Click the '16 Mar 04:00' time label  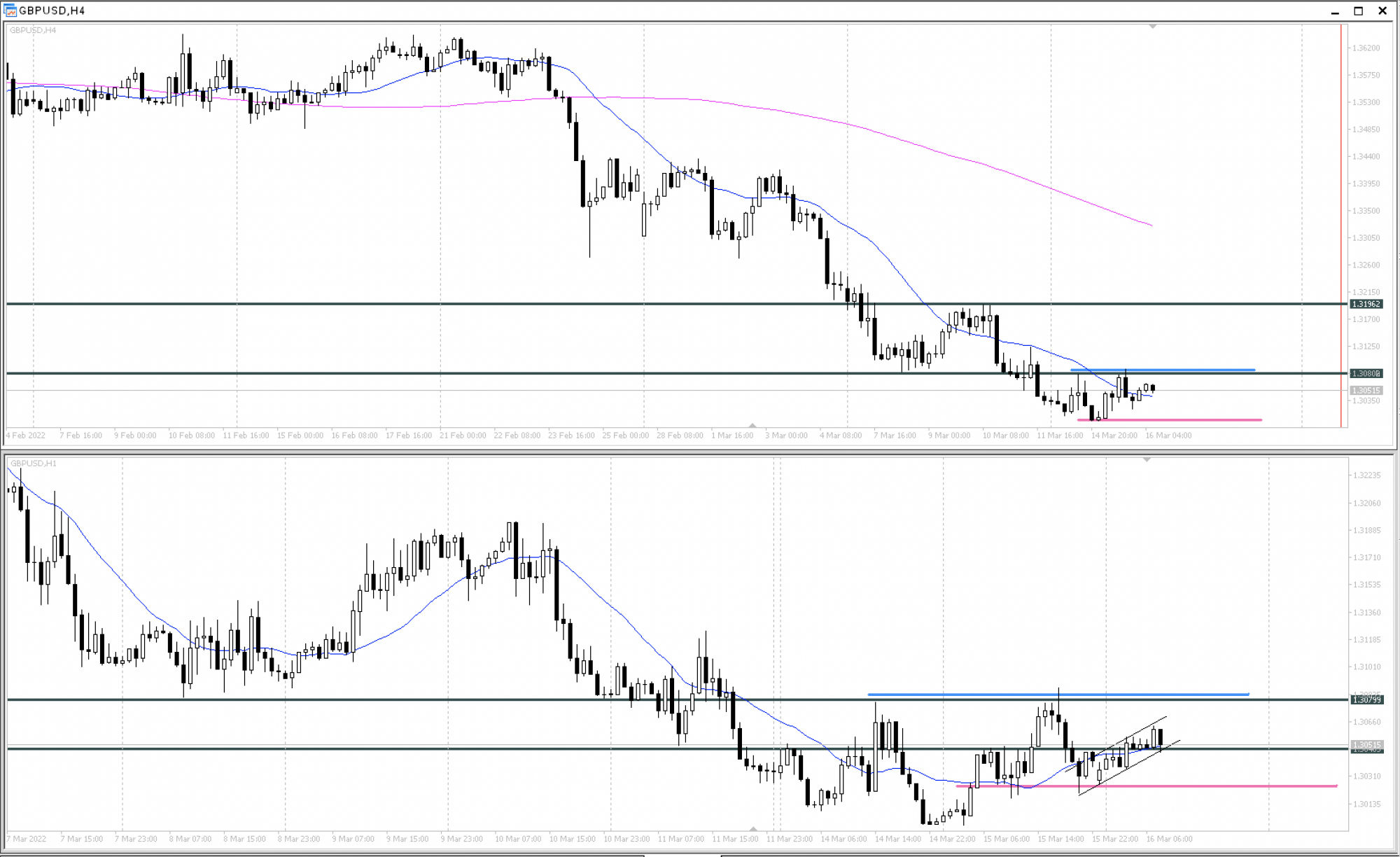[1168, 436]
